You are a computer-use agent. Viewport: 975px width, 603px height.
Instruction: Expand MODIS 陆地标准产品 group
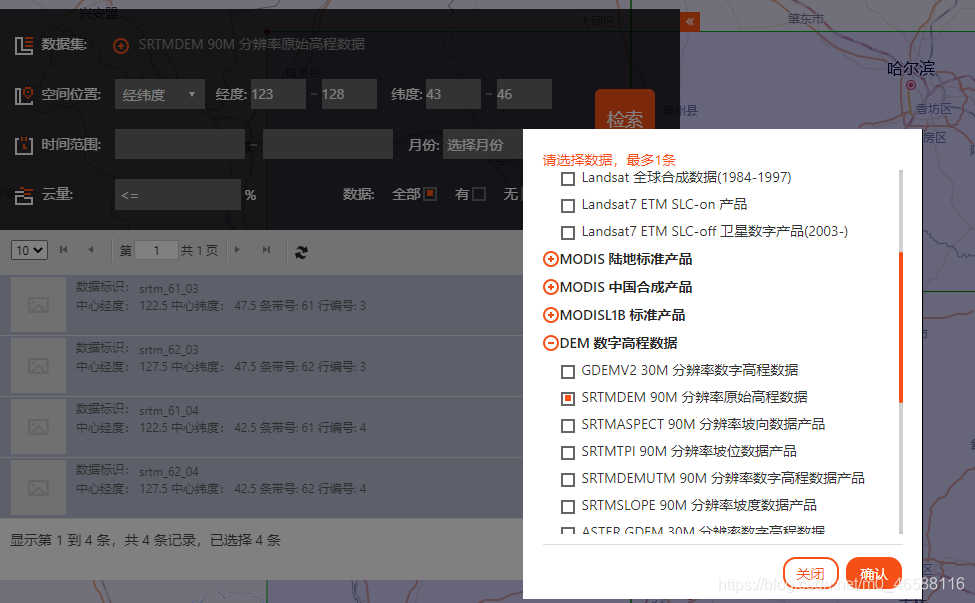550,259
